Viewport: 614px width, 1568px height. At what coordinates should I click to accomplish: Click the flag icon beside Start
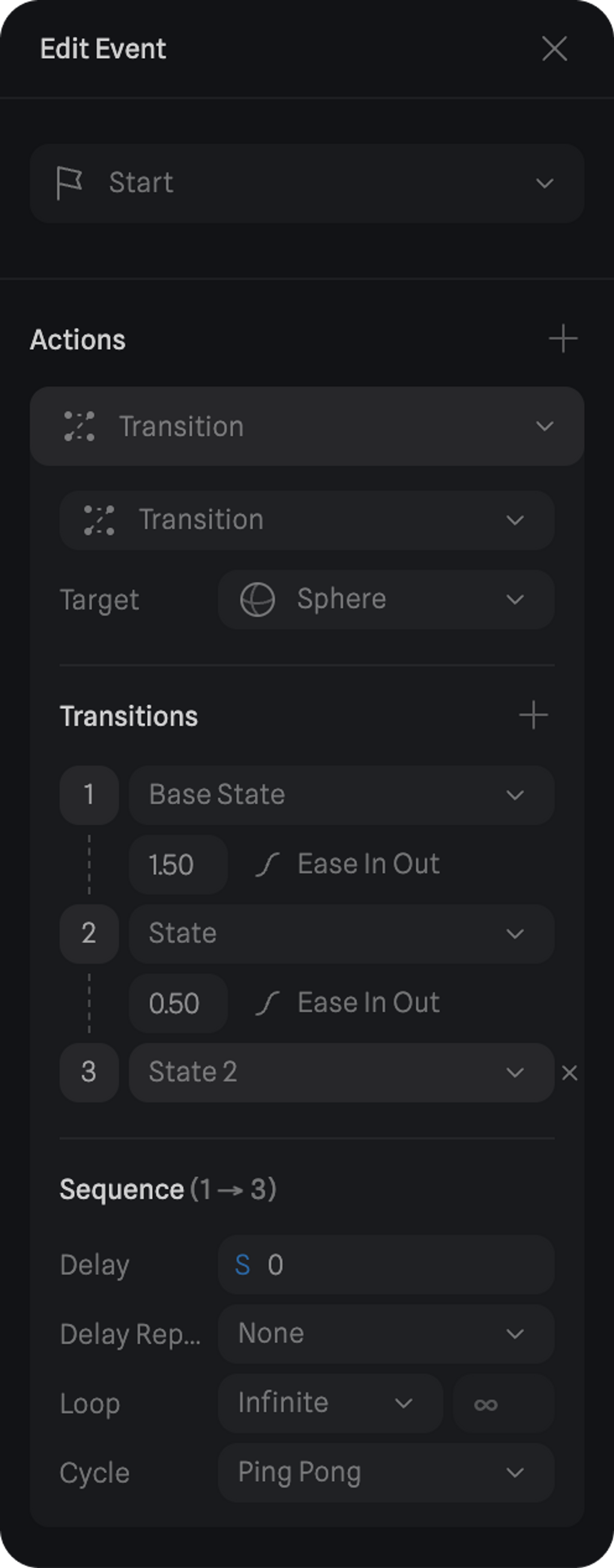(x=69, y=183)
